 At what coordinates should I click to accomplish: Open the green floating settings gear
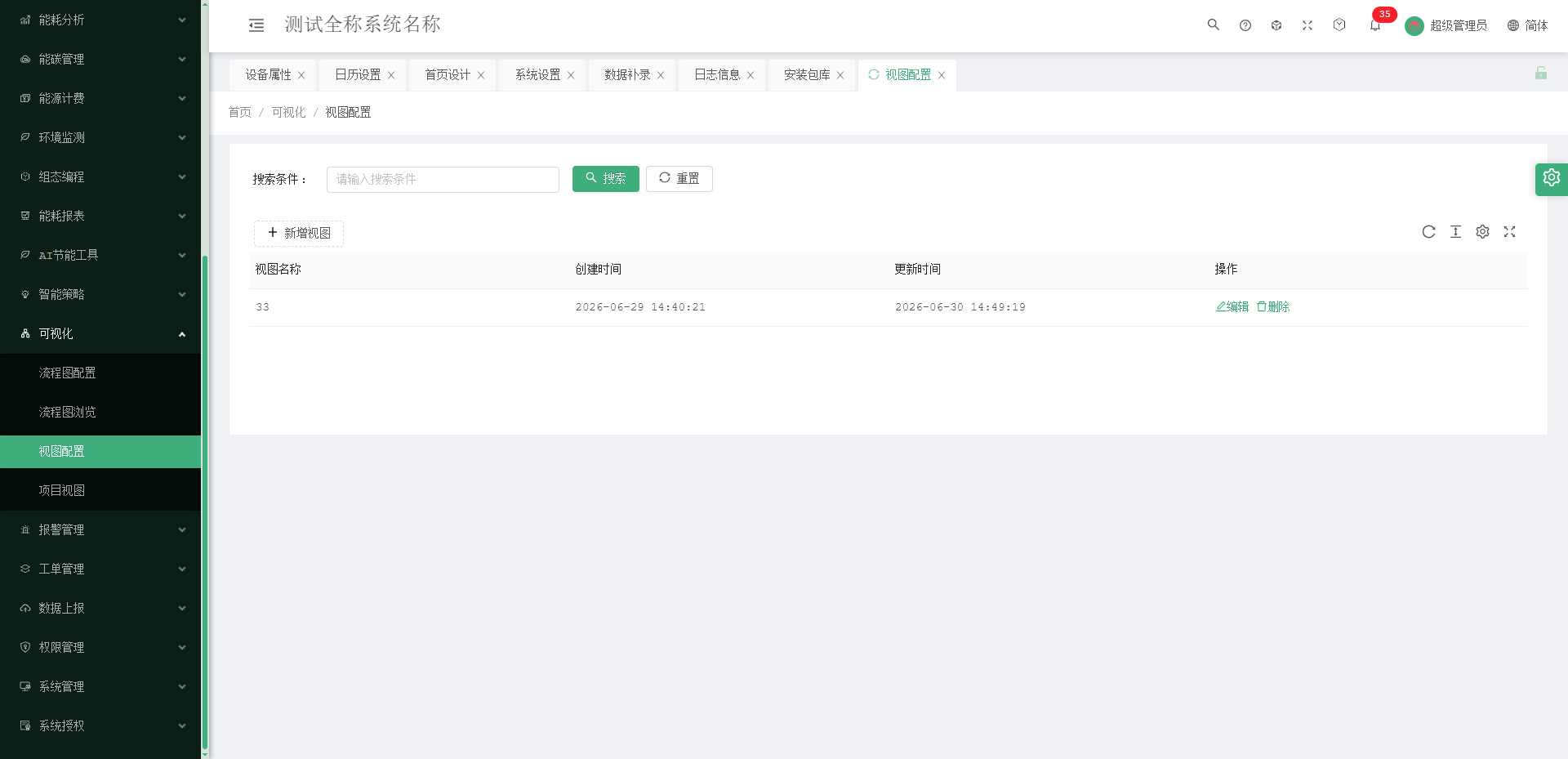tap(1552, 179)
